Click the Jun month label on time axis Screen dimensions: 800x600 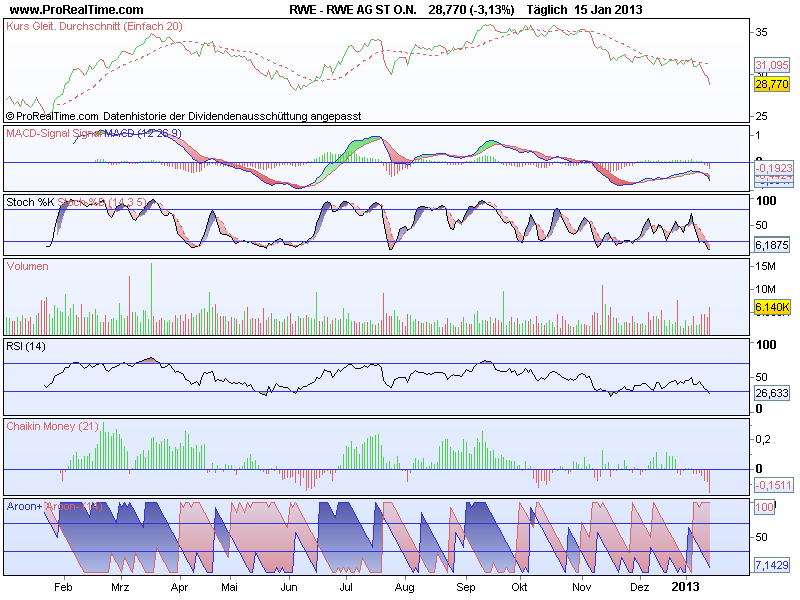289,587
